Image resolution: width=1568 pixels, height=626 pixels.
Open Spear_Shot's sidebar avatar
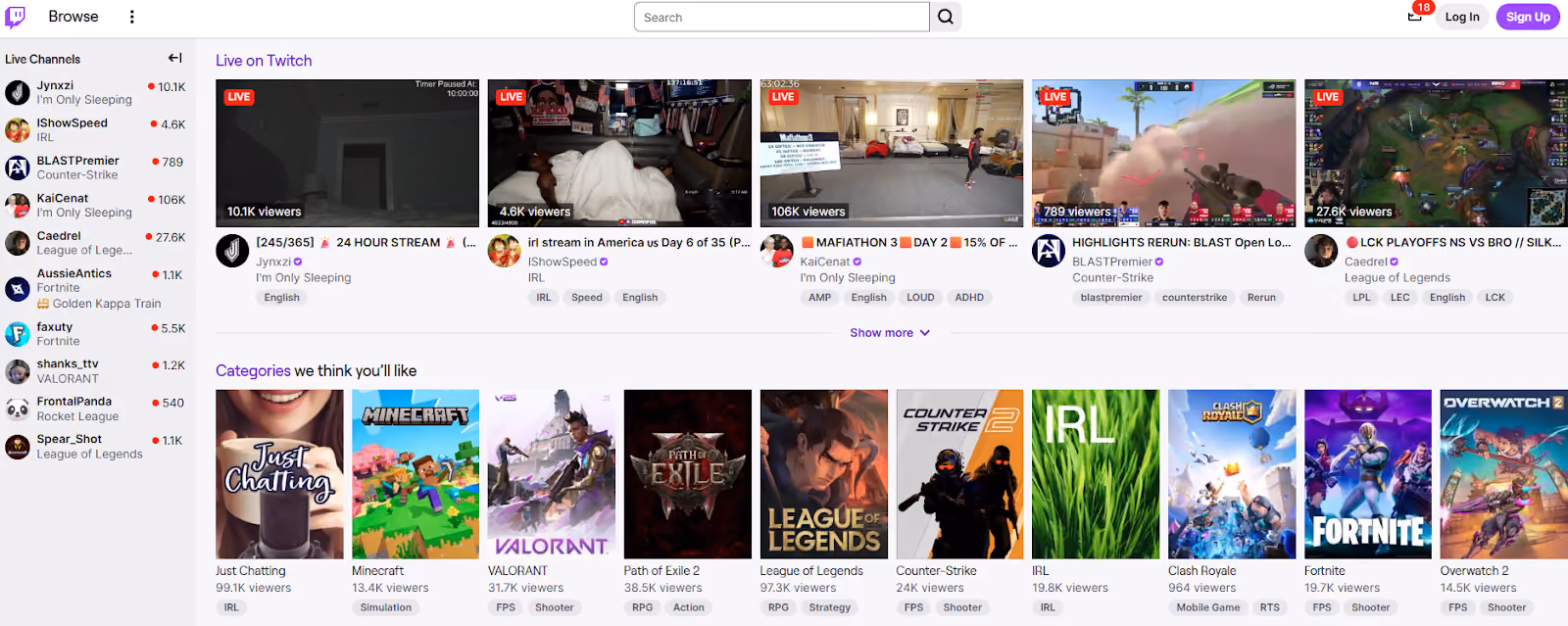pos(18,447)
